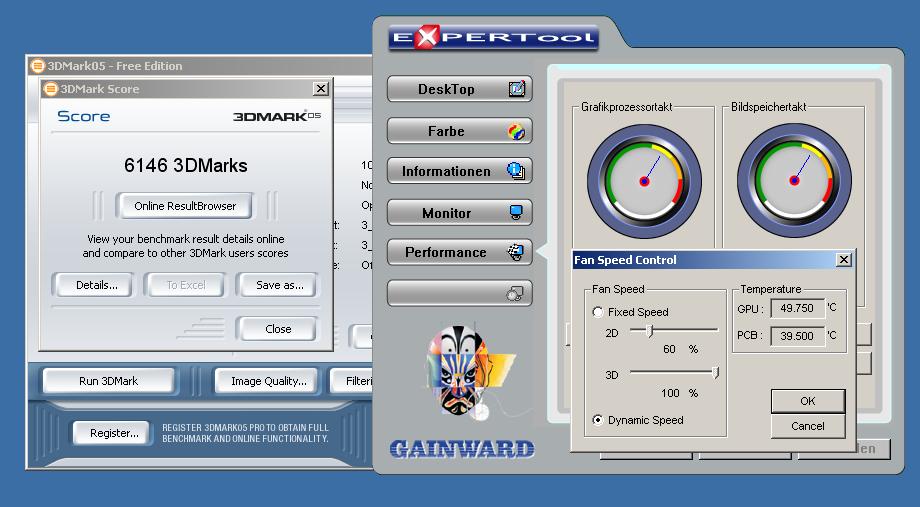
Task: Click the Informationen blue info icon
Action: point(516,171)
